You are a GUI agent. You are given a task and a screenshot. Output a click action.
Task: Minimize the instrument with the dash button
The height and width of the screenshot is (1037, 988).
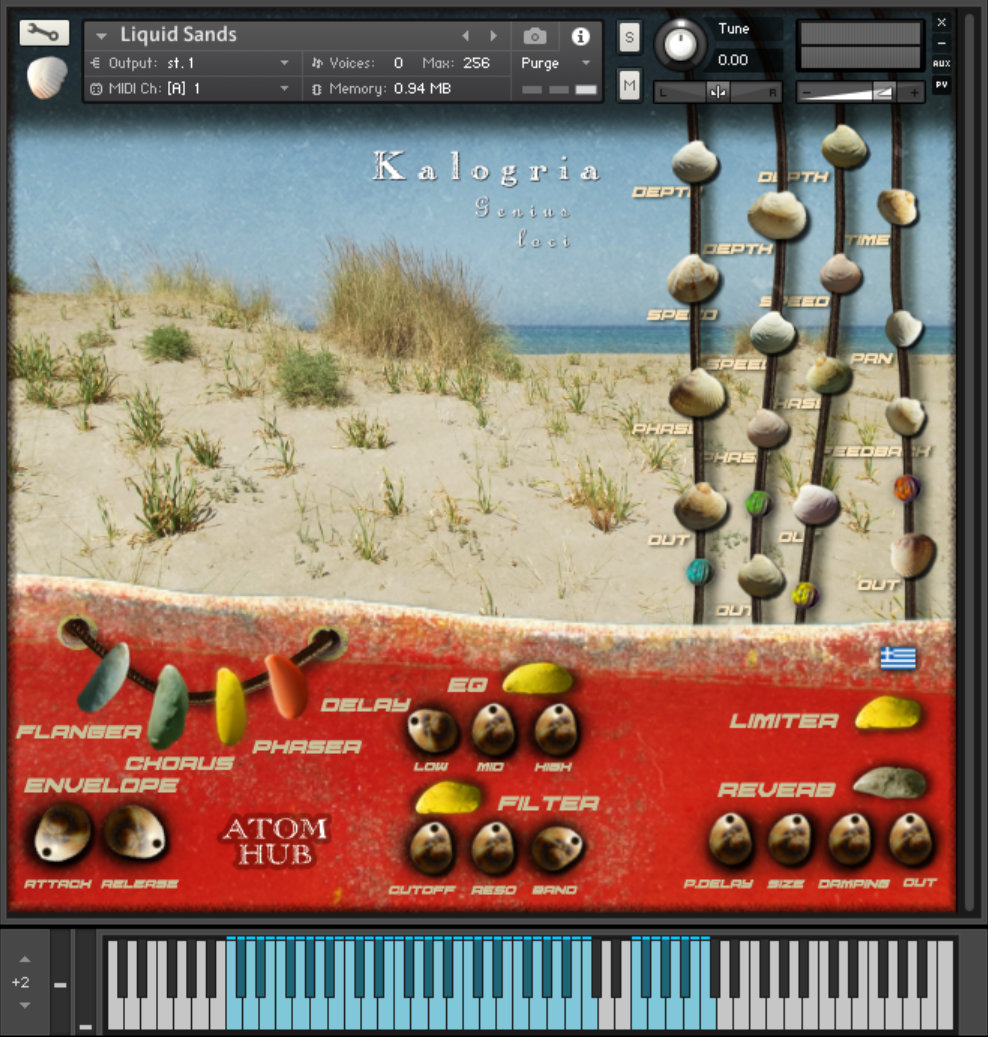pyautogui.click(x=942, y=43)
